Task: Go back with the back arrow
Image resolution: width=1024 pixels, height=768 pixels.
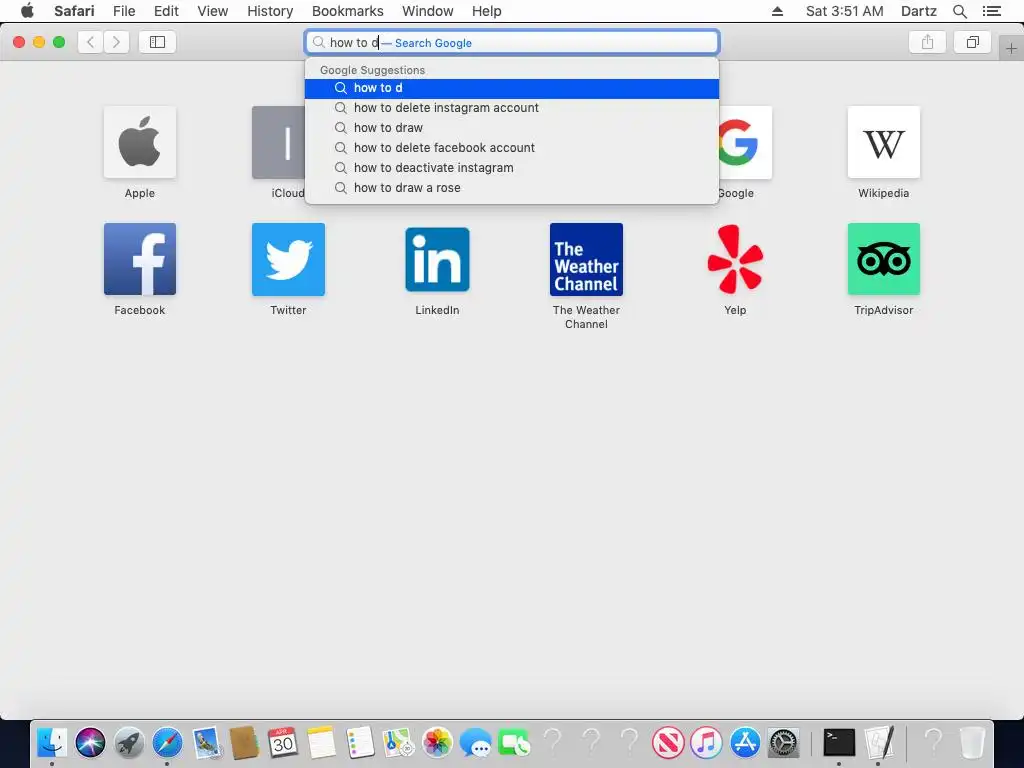Action: pos(90,42)
